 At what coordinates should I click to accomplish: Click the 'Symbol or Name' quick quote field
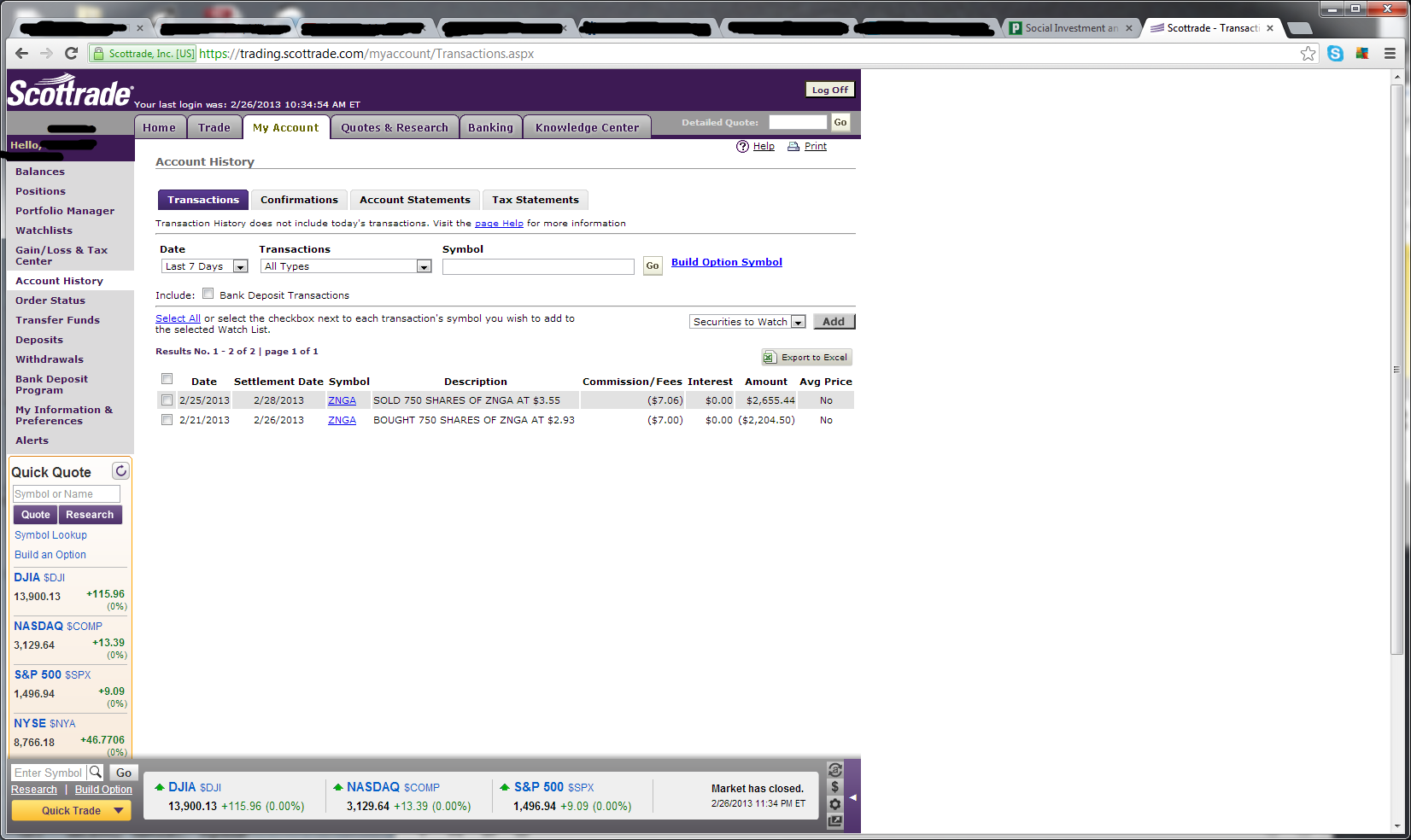point(67,494)
